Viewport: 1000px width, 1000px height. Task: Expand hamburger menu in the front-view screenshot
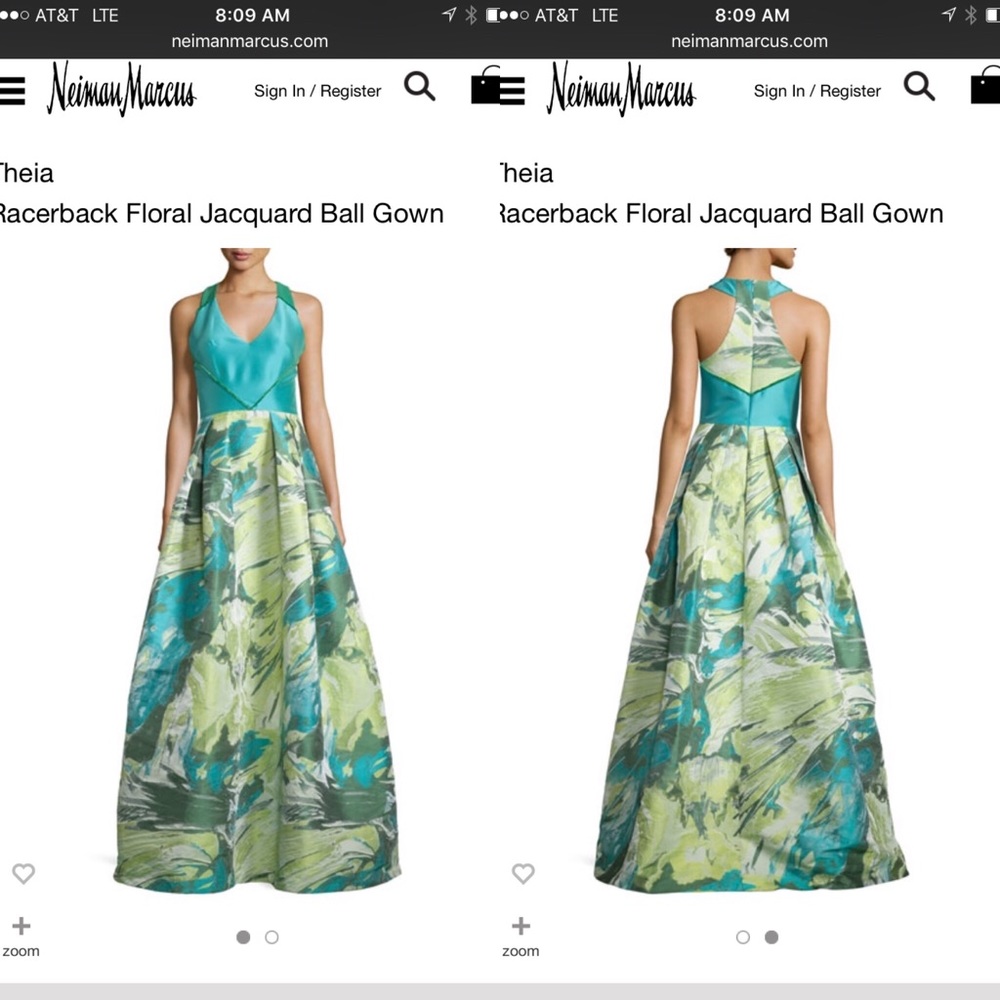12,90
